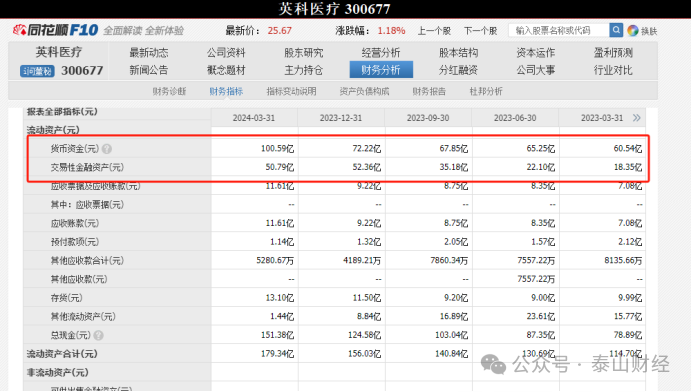The image size is (692, 392).
Task: Open the 股本结构 tab
Action: click(459, 53)
